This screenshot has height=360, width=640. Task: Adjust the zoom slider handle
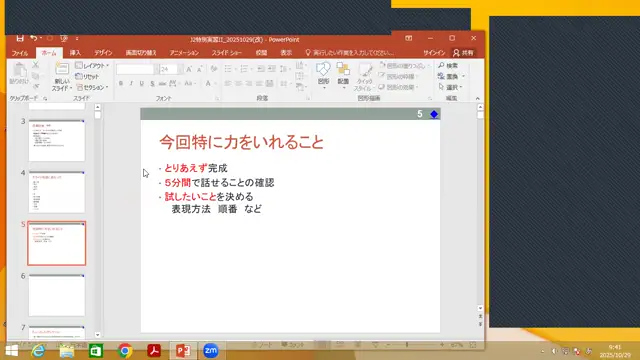click(x=407, y=345)
